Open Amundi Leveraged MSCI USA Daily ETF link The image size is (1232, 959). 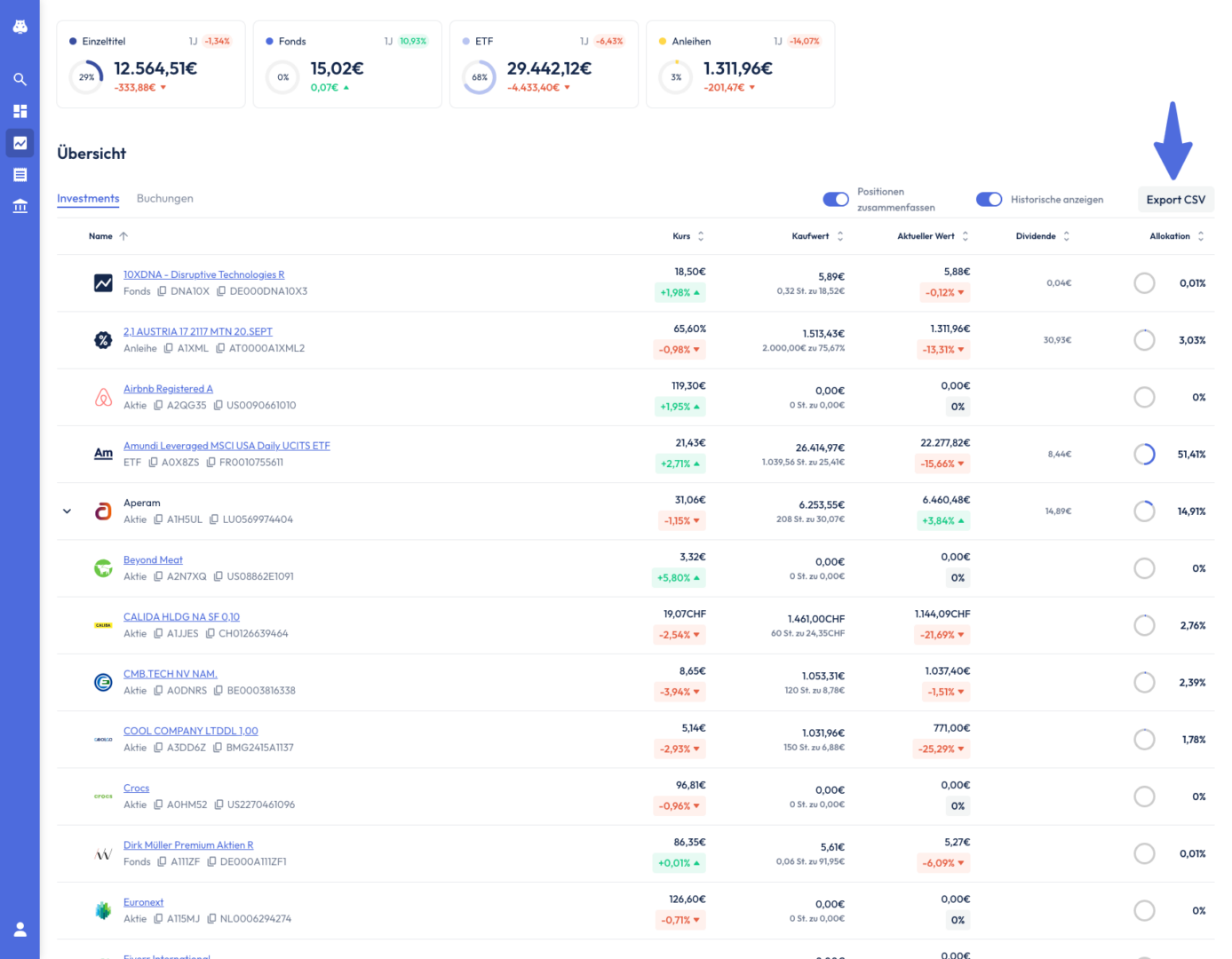[x=227, y=446]
